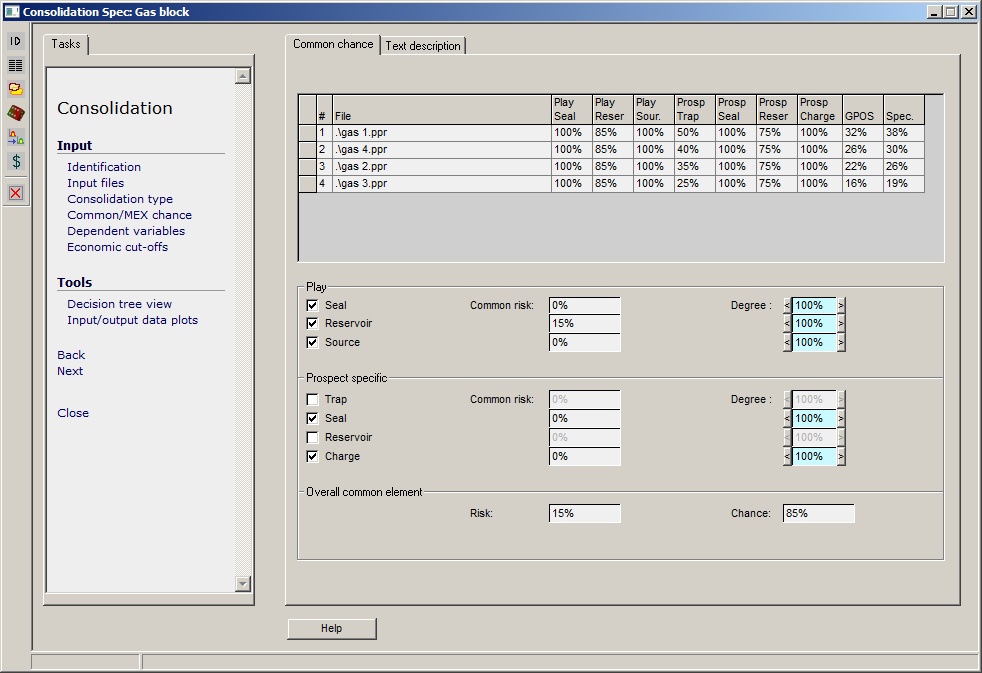Enable the Prospect specific Trap checkbox
Screen dimensions: 982x673
[313, 400]
